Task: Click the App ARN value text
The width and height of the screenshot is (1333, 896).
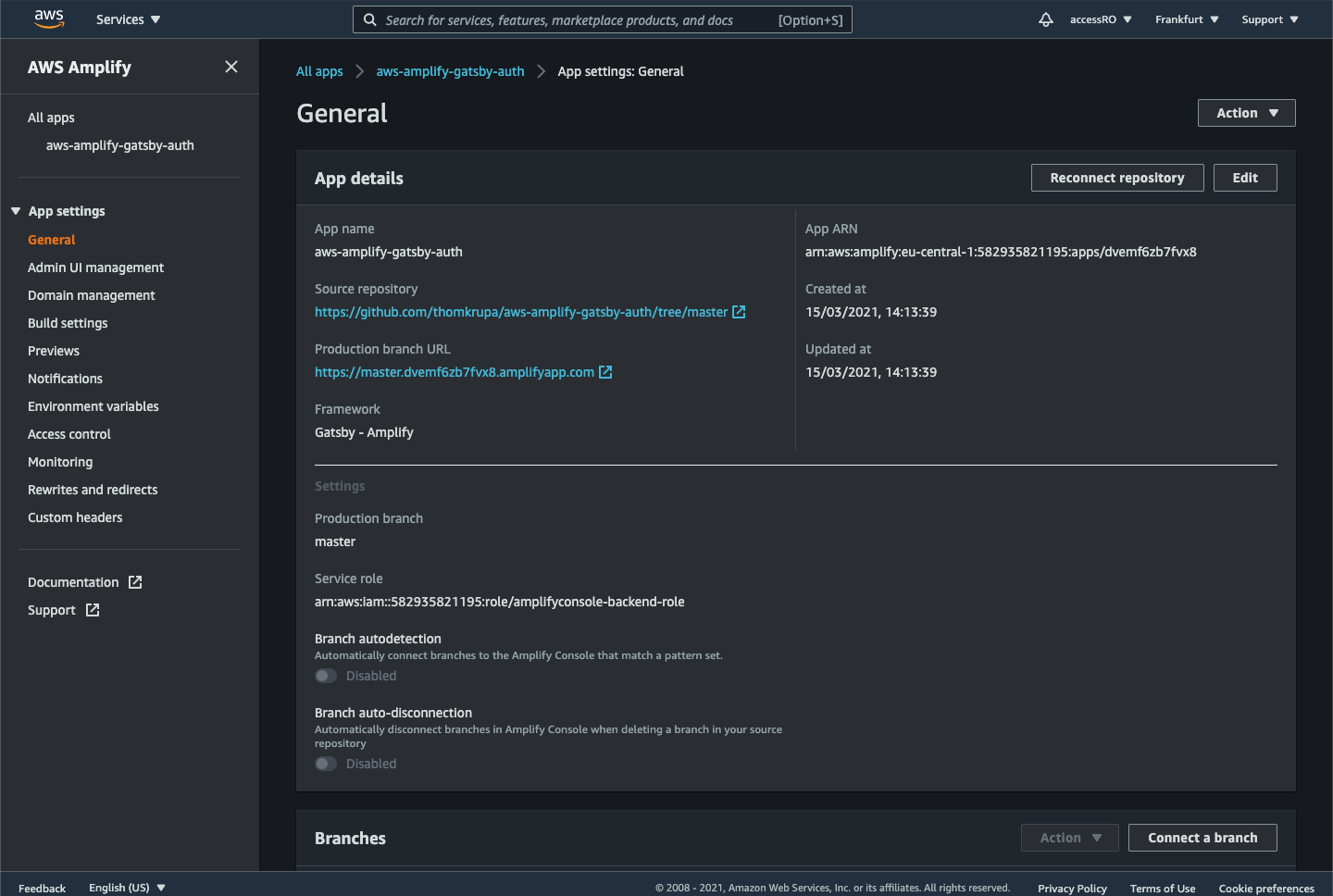Action: pyautogui.click(x=1001, y=252)
